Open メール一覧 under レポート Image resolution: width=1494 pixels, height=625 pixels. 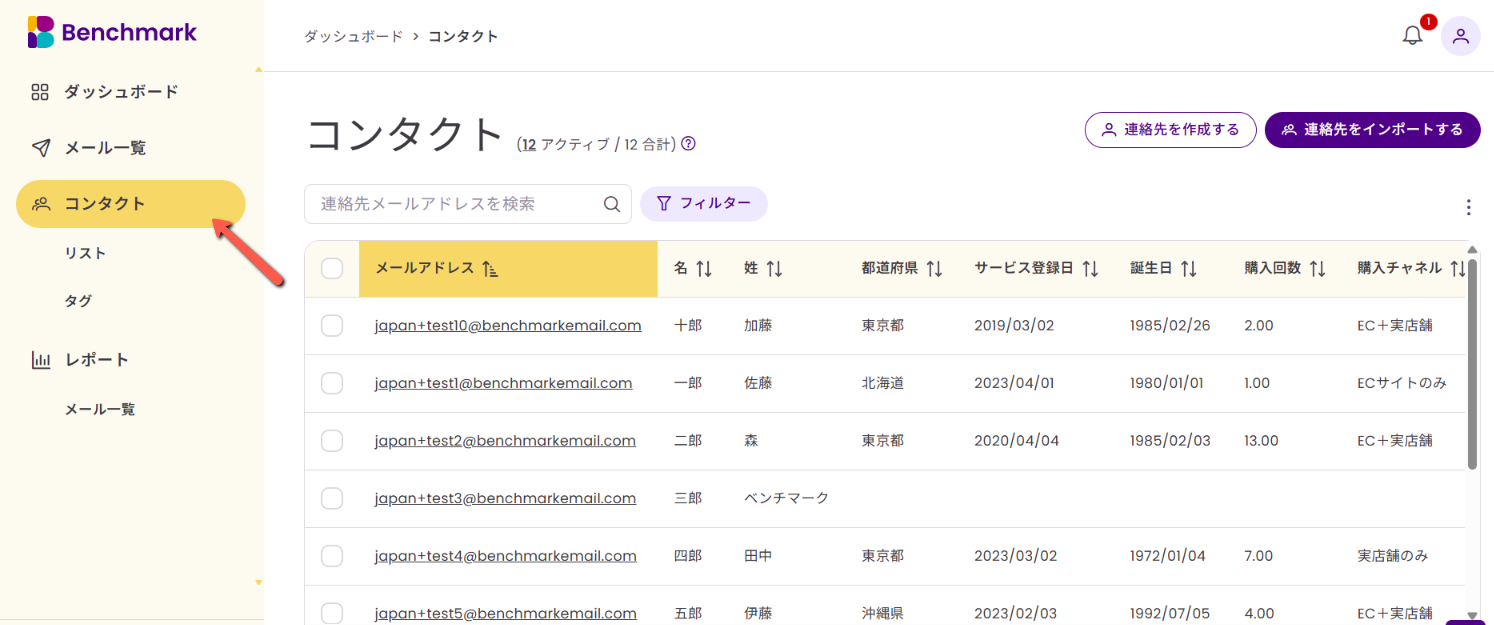coord(100,409)
